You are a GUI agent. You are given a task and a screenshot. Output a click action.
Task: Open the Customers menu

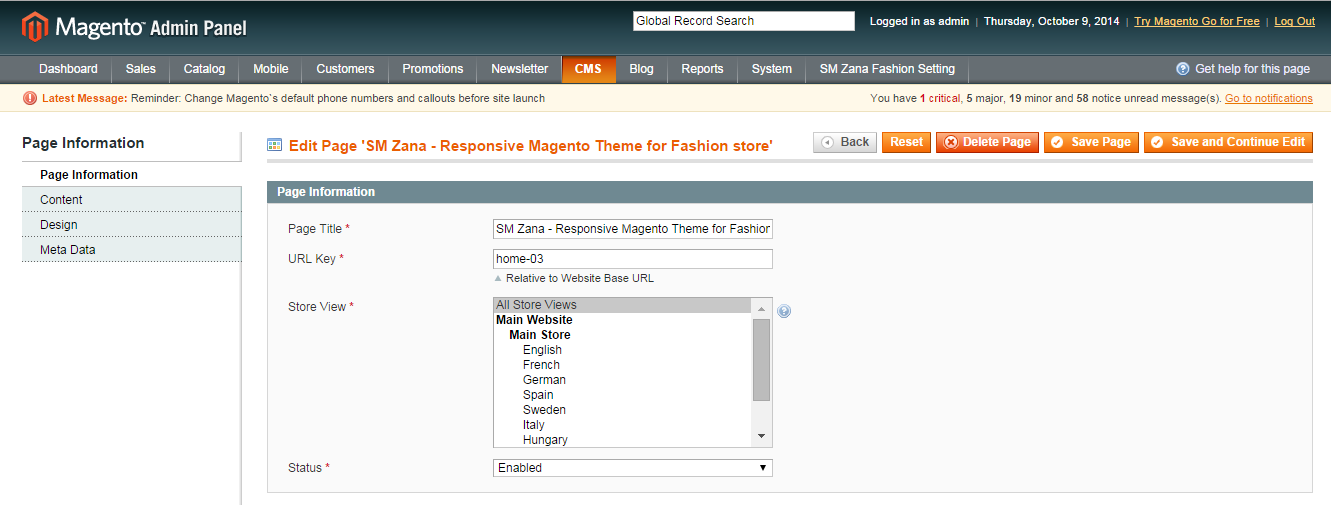[345, 69]
